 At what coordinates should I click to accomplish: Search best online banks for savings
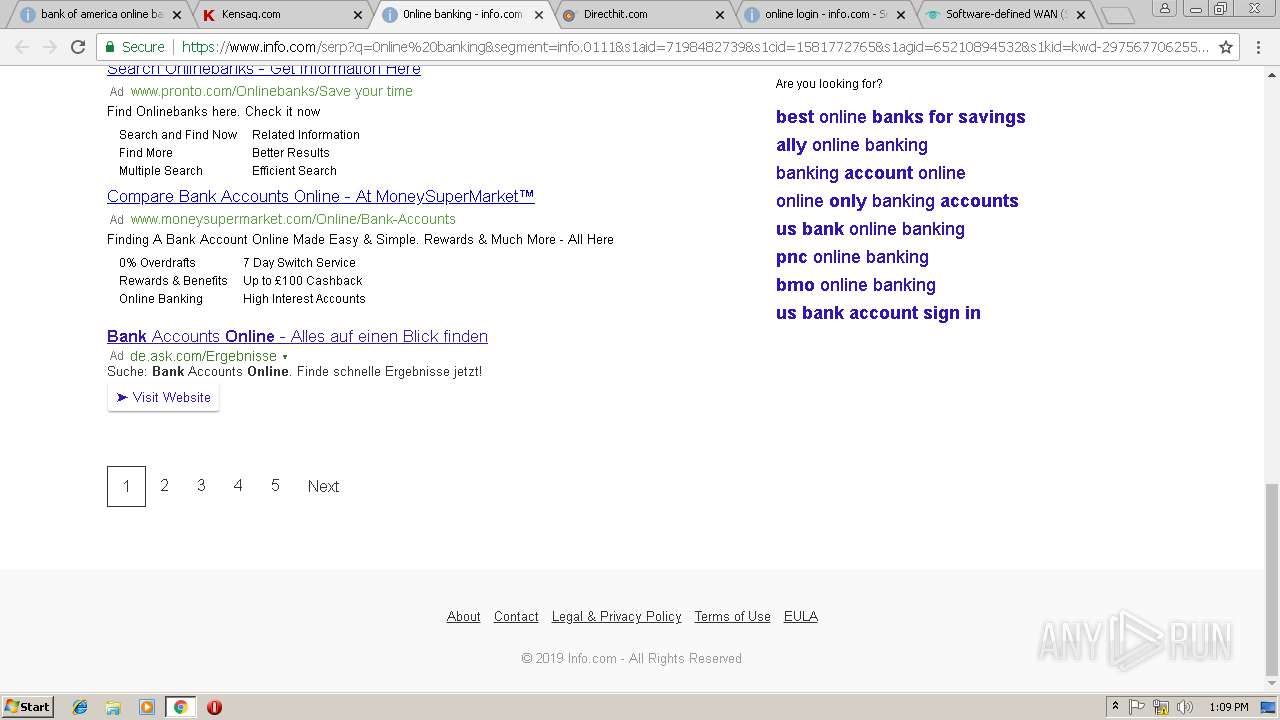901,117
